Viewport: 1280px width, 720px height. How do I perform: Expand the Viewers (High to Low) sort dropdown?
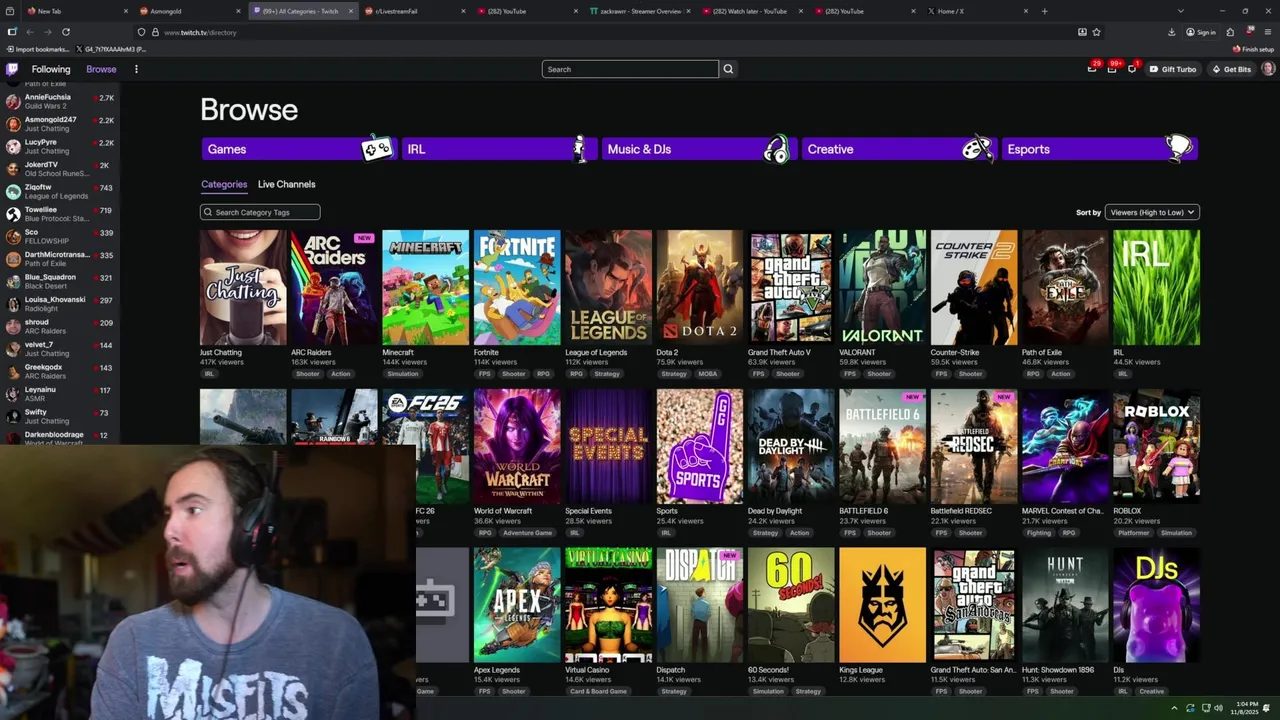1151,212
